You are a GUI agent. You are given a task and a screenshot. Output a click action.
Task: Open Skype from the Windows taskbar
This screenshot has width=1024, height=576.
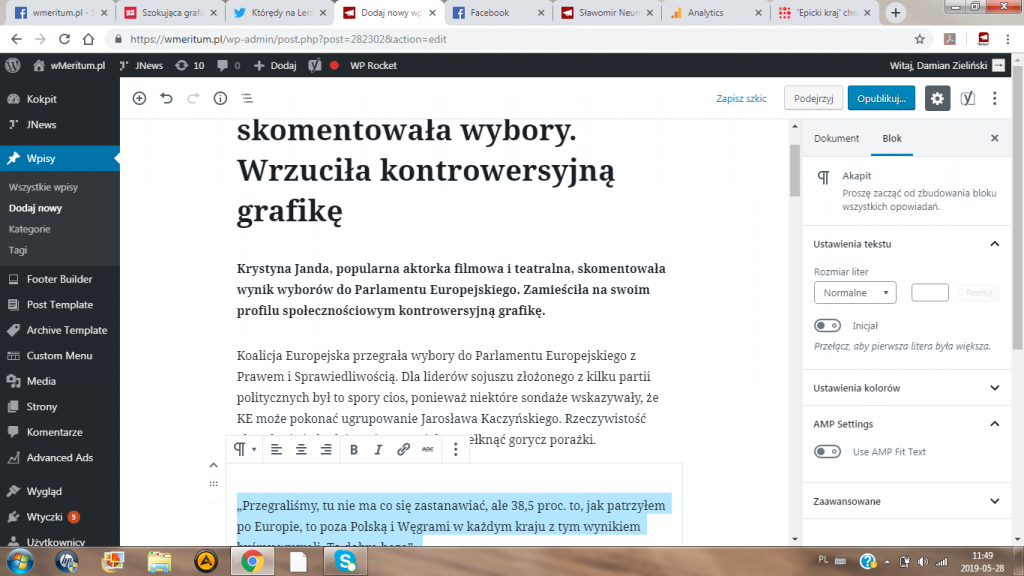pyautogui.click(x=345, y=561)
